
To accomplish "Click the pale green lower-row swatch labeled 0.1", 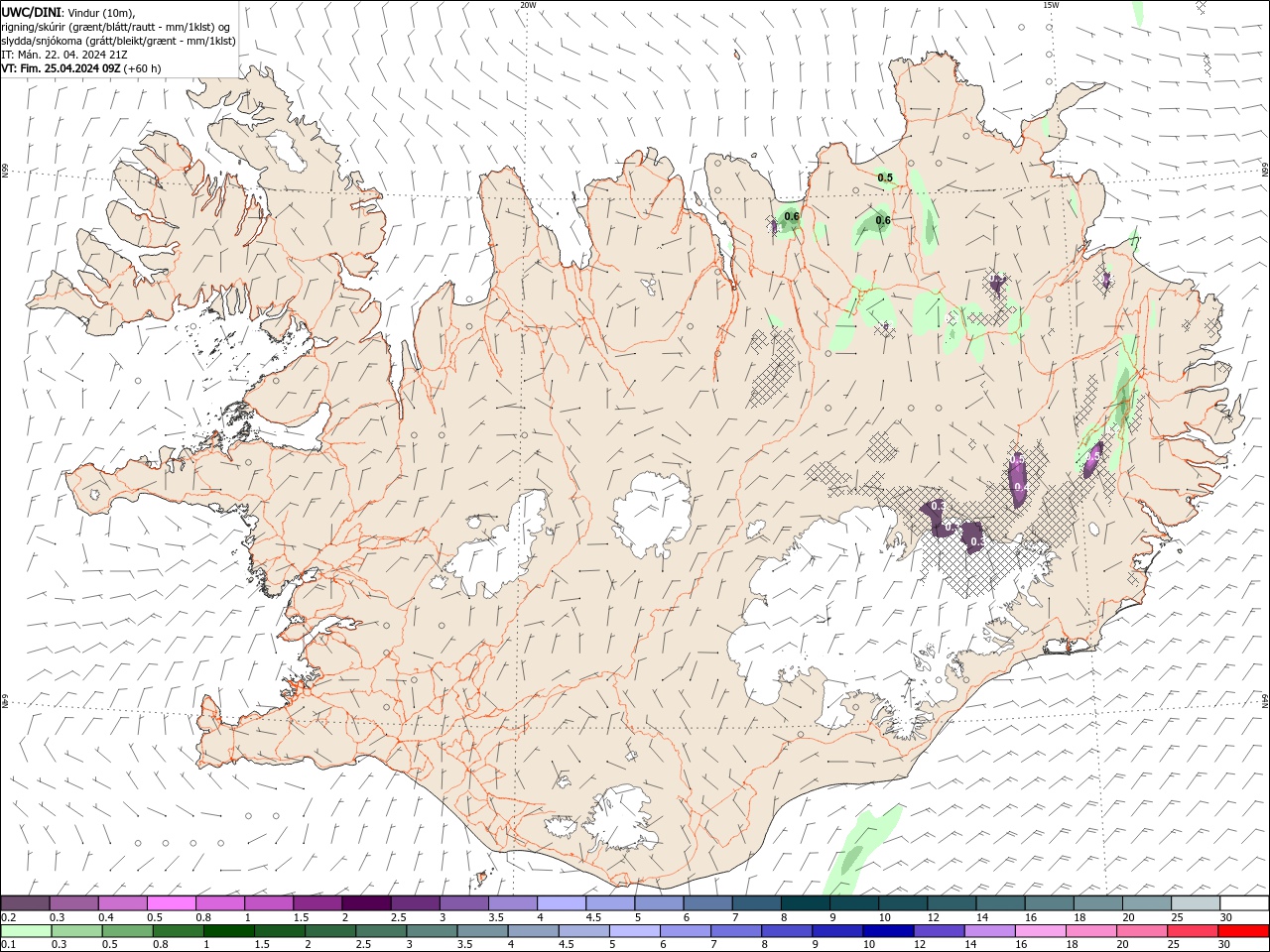I will pyautogui.click(x=26, y=931).
